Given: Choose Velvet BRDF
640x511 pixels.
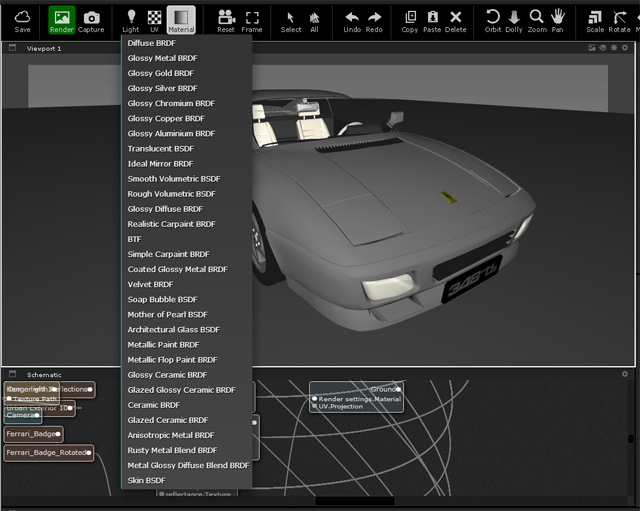Looking at the screenshot, I should (187, 284).
